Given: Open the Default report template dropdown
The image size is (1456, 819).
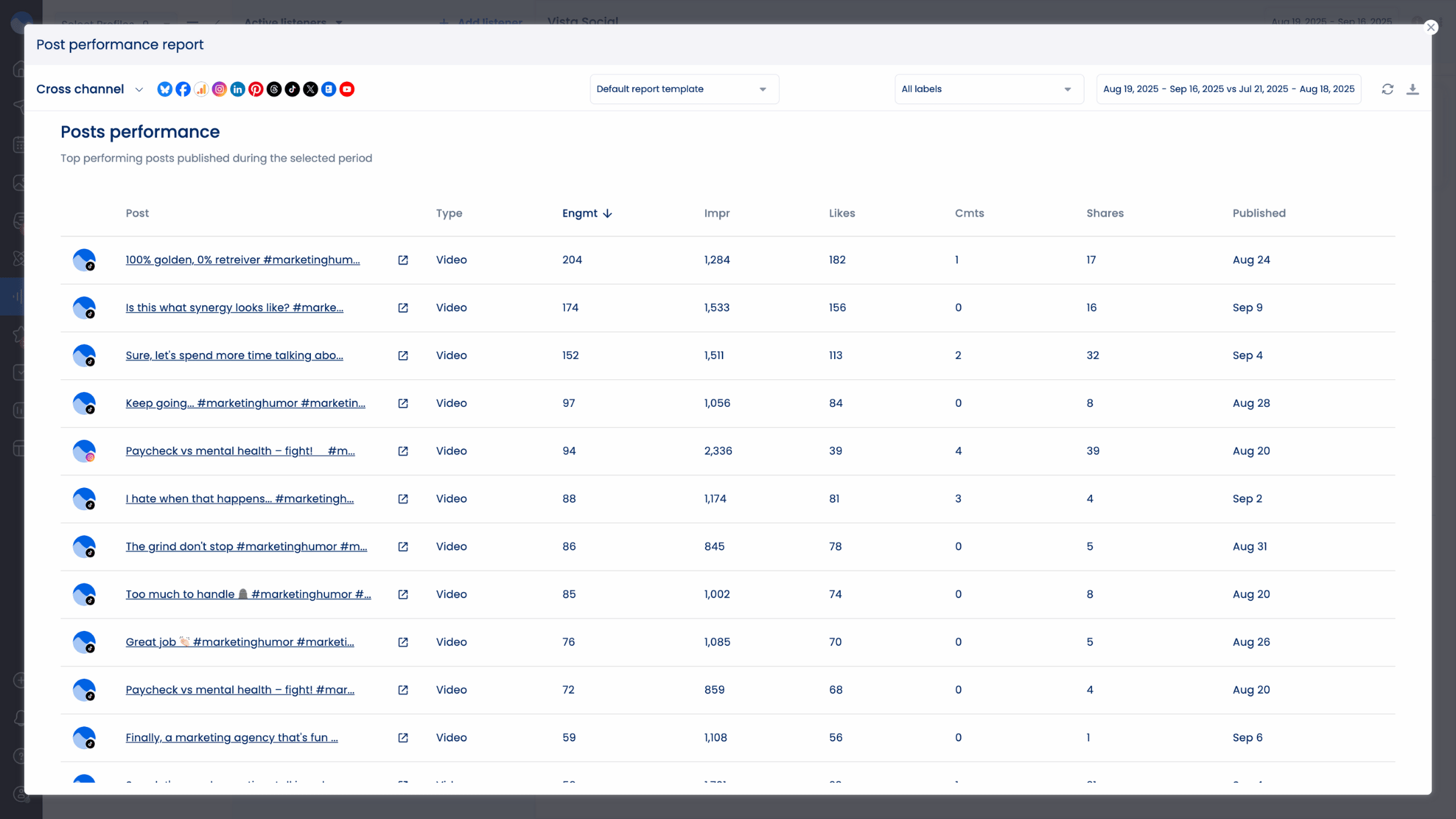Looking at the screenshot, I should [x=684, y=89].
